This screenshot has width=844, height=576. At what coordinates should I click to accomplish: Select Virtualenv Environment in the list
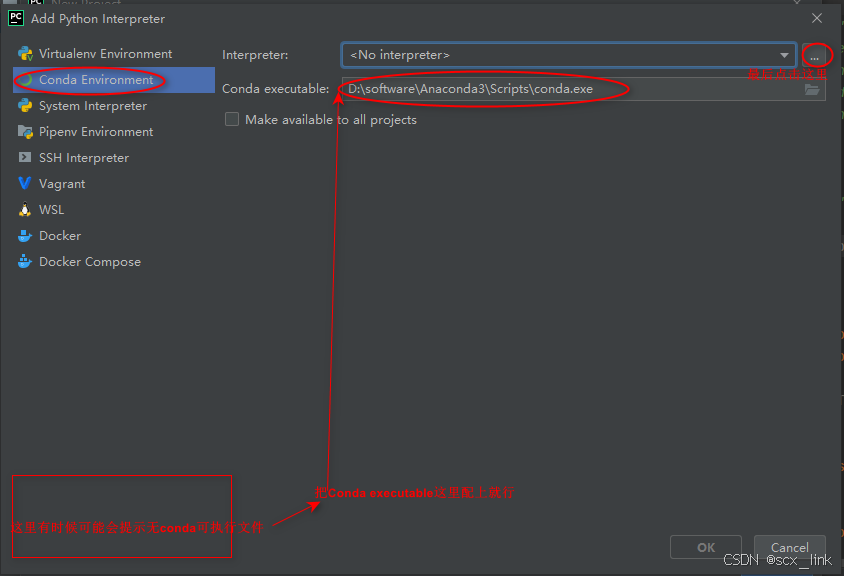[114, 54]
